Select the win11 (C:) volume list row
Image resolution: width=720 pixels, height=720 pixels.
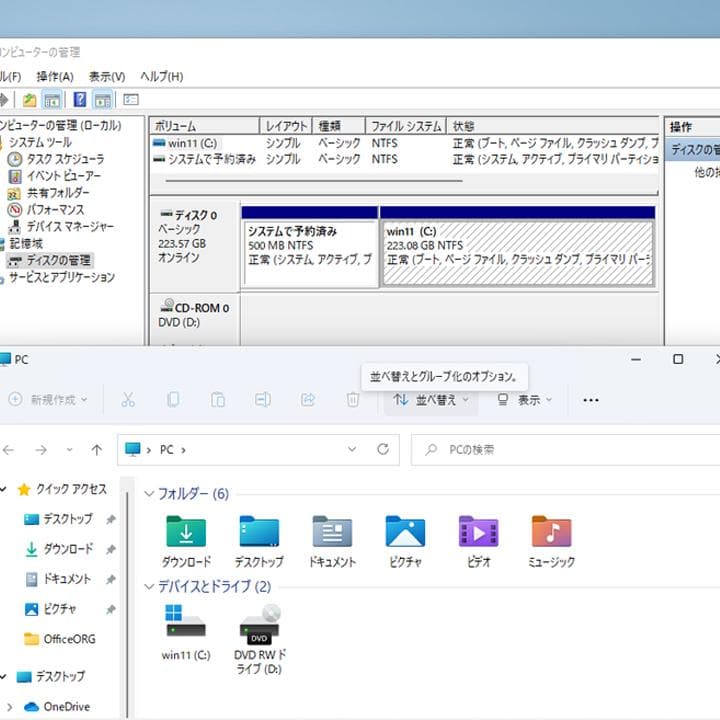coord(404,143)
